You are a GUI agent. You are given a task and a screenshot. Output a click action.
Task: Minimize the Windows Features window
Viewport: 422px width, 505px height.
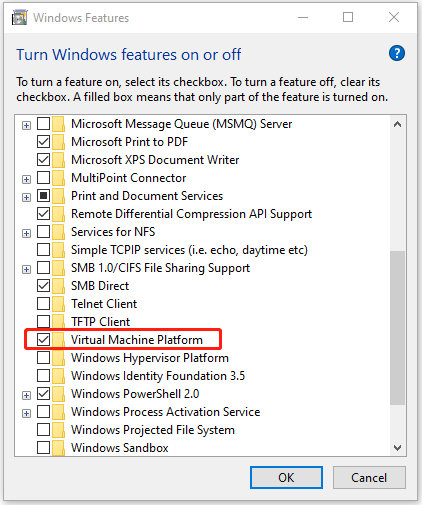point(303,17)
